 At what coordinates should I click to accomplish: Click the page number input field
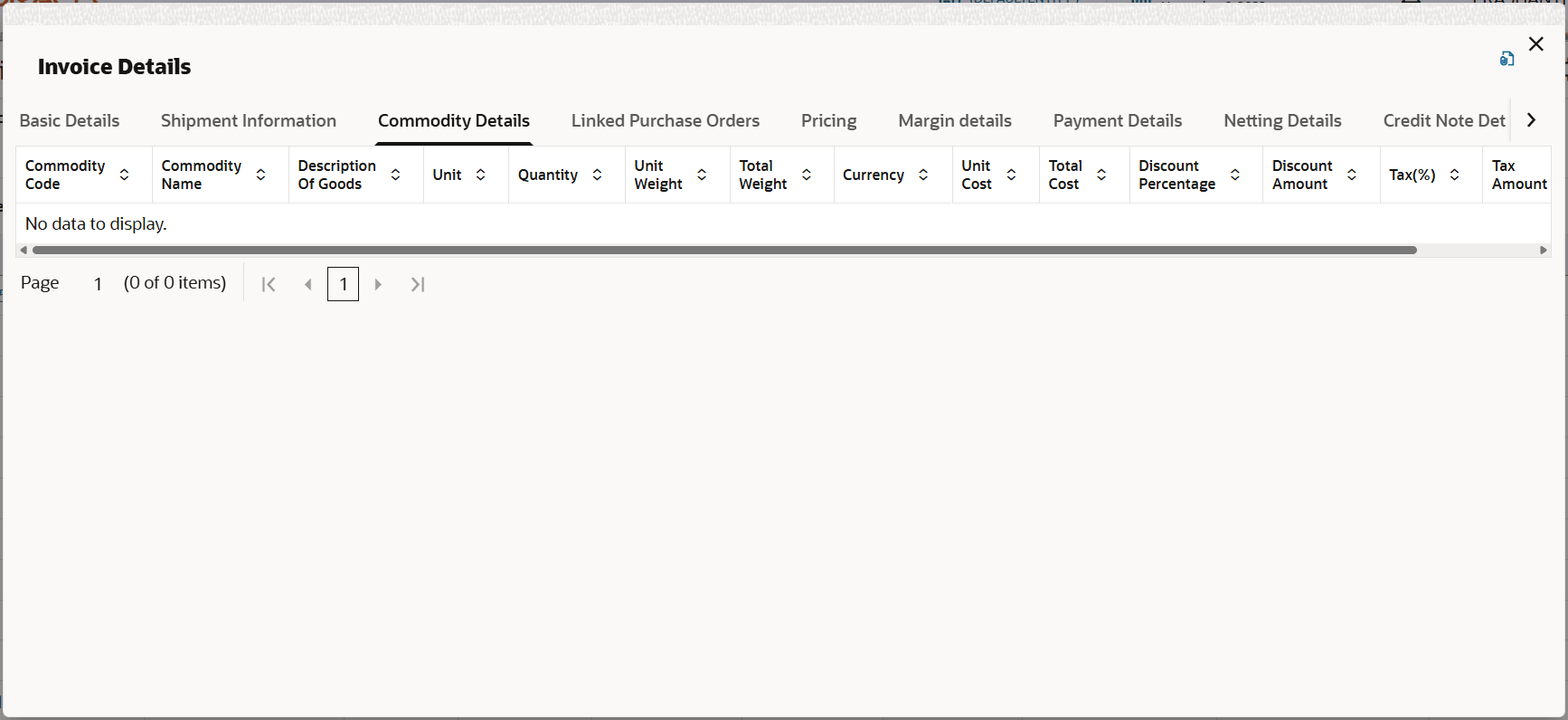point(98,284)
